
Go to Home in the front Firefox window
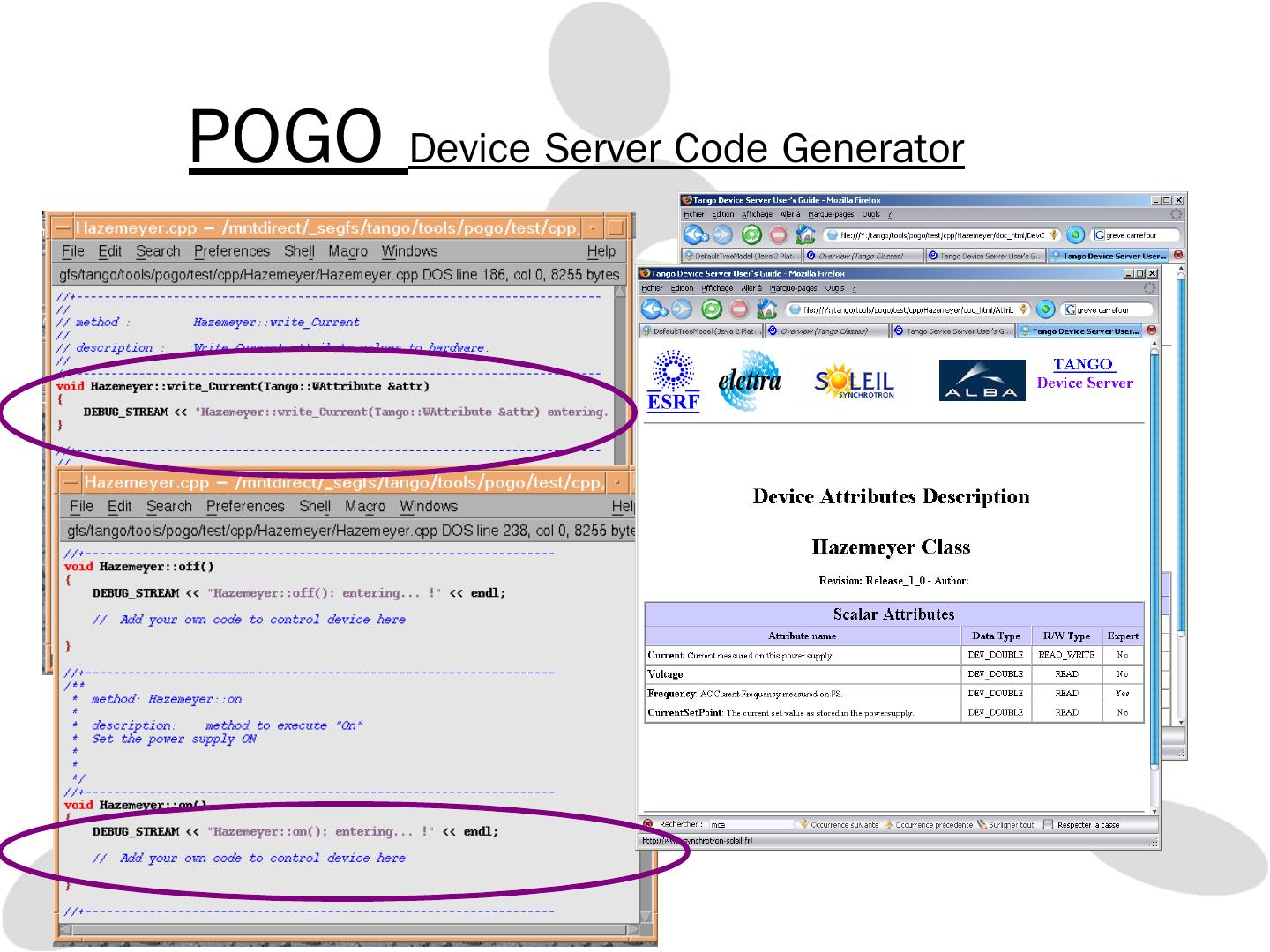(x=766, y=309)
